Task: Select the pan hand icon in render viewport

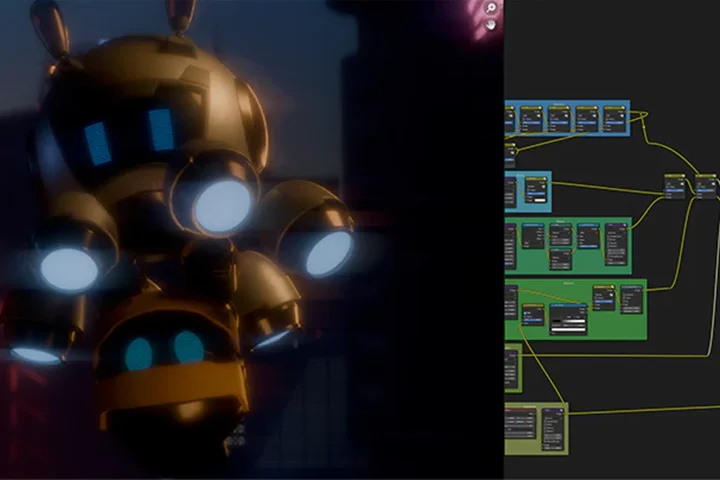Action: pyautogui.click(x=491, y=25)
